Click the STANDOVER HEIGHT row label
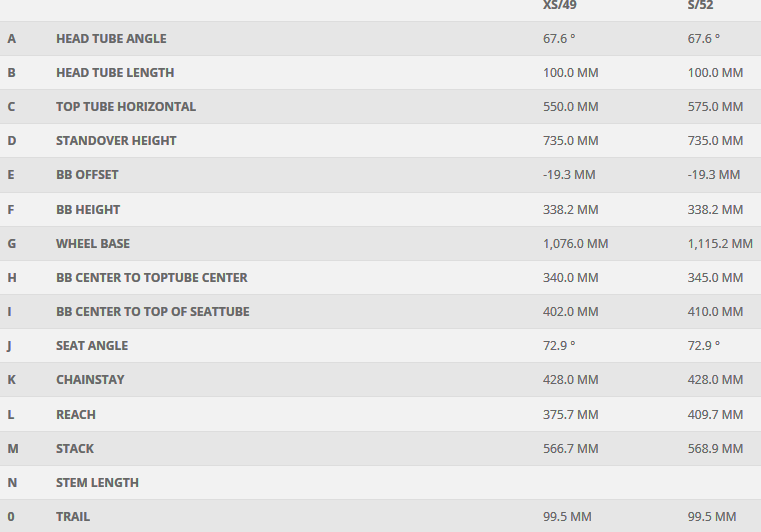The image size is (761, 532). [116, 141]
